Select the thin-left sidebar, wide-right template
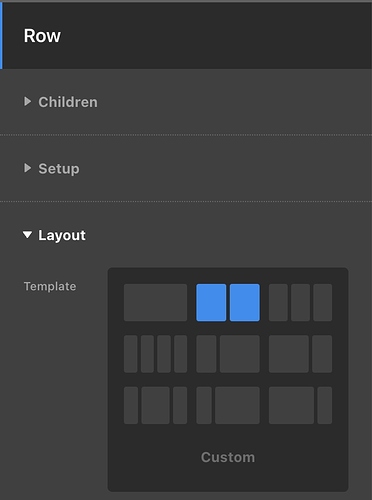372x500 pixels. (x=228, y=405)
